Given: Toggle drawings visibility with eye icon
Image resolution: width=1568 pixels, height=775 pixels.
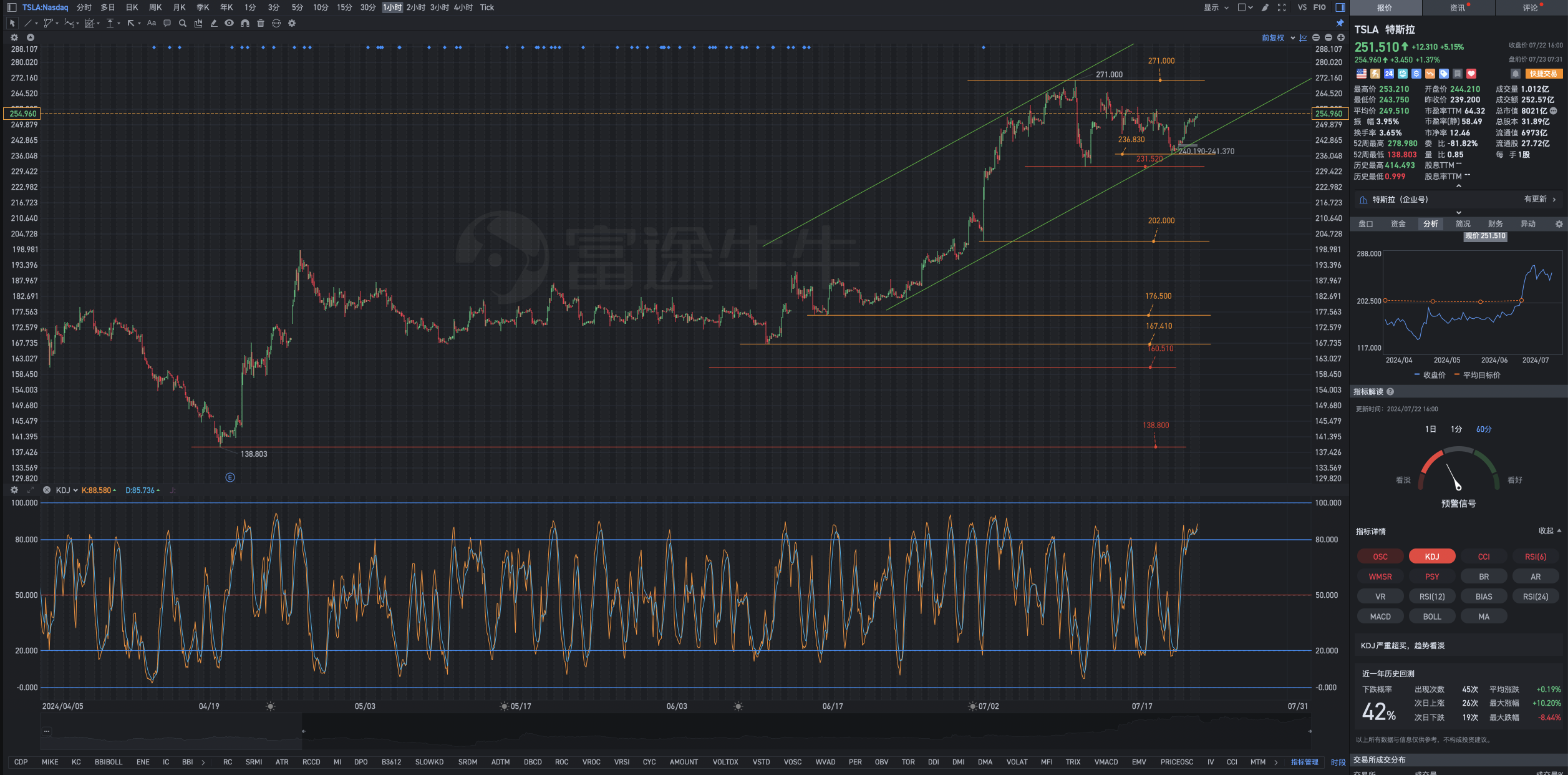Looking at the screenshot, I should 230,23.
